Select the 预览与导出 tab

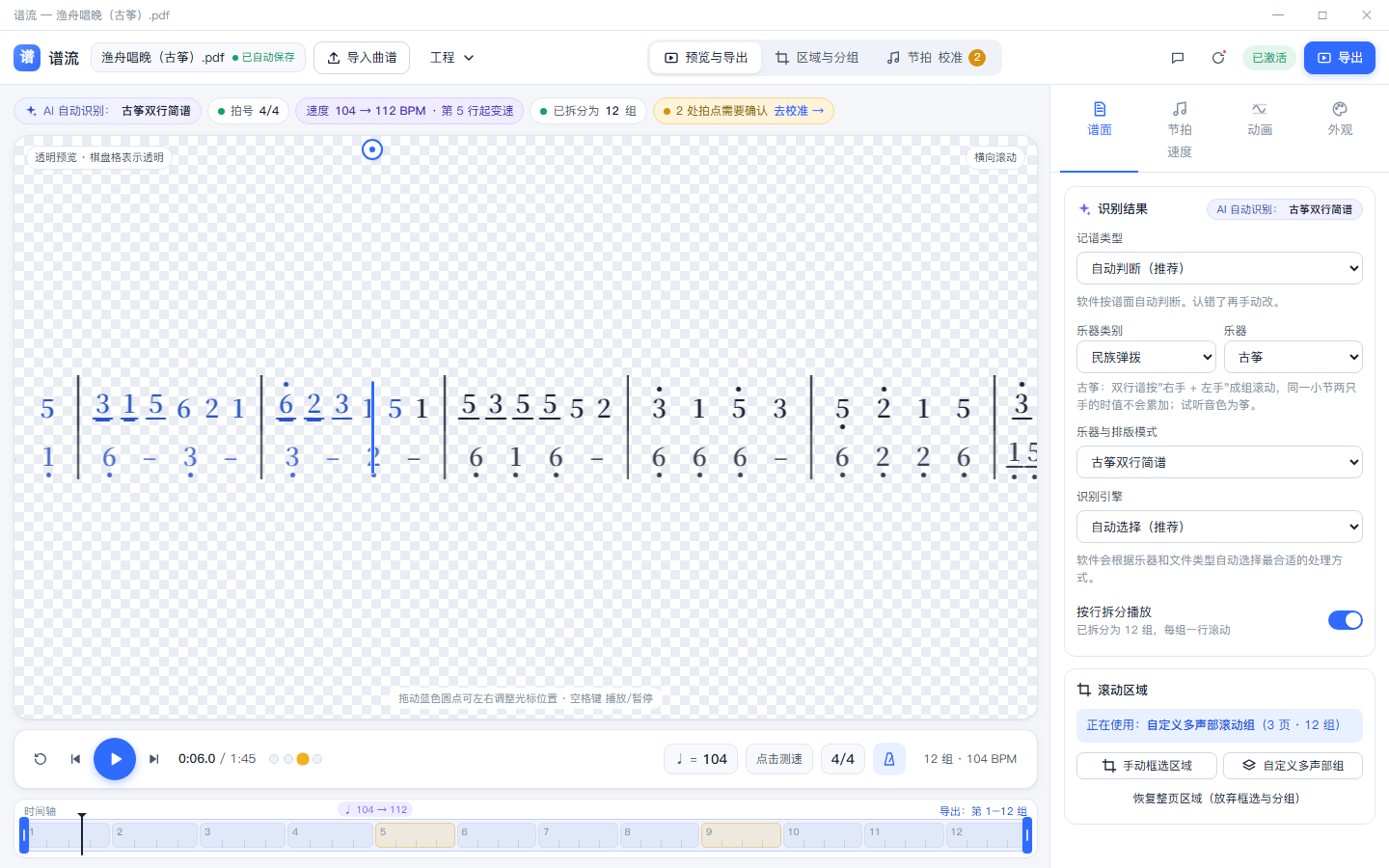click(x=706, y=58)
